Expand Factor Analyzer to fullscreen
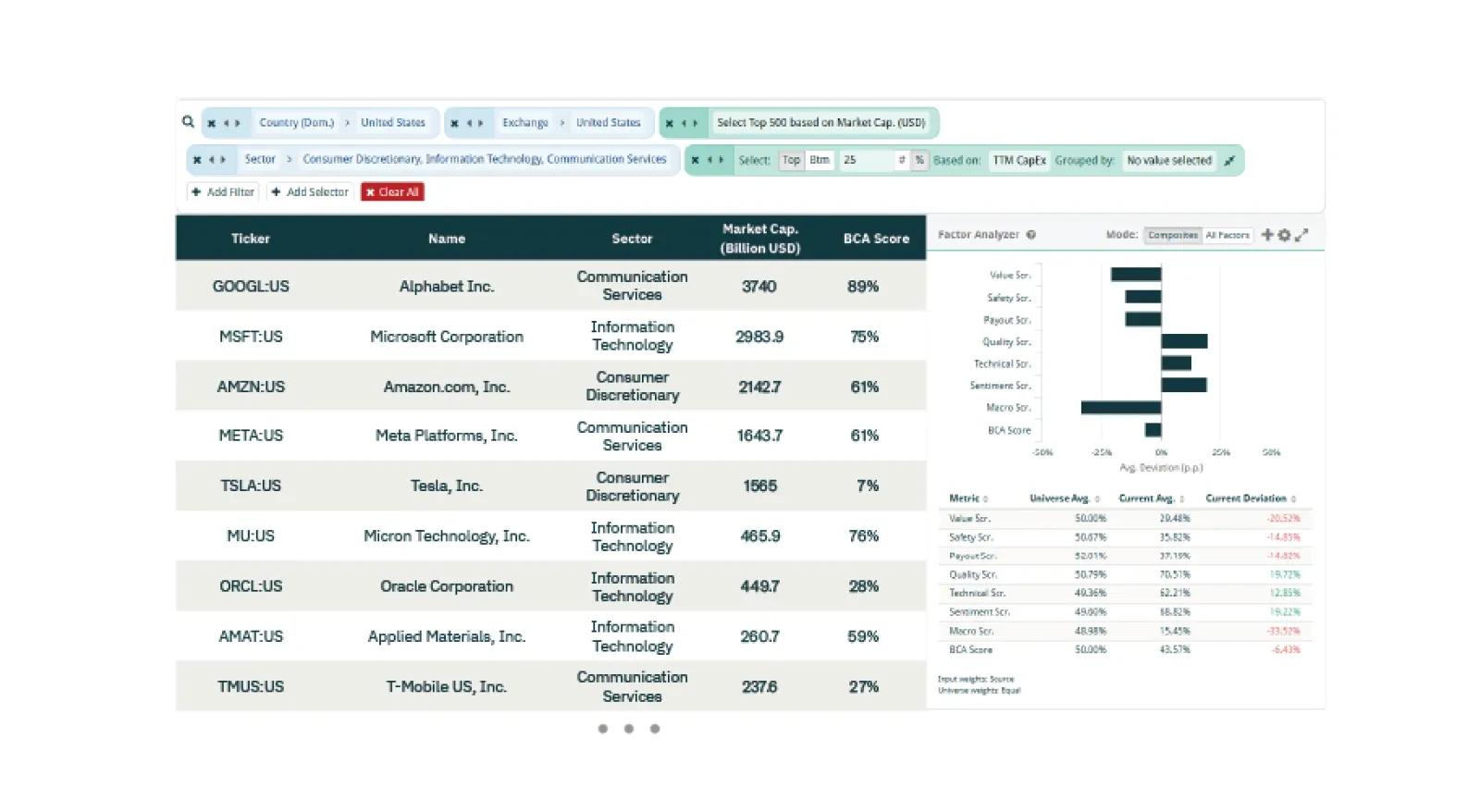Viewport: 1480px width, 812px height. click(1301, 235)
